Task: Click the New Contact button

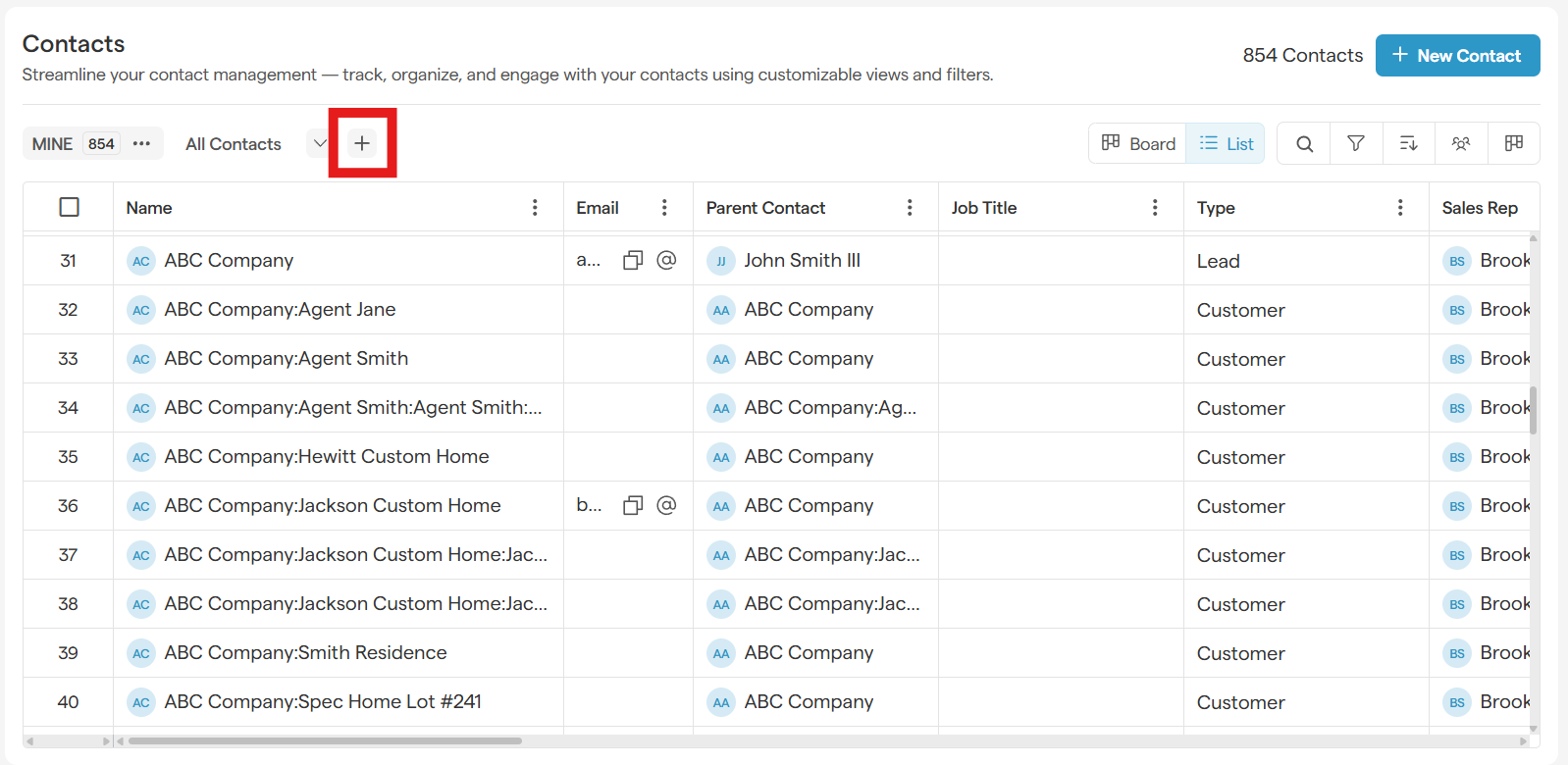Action: [1457, 55]
